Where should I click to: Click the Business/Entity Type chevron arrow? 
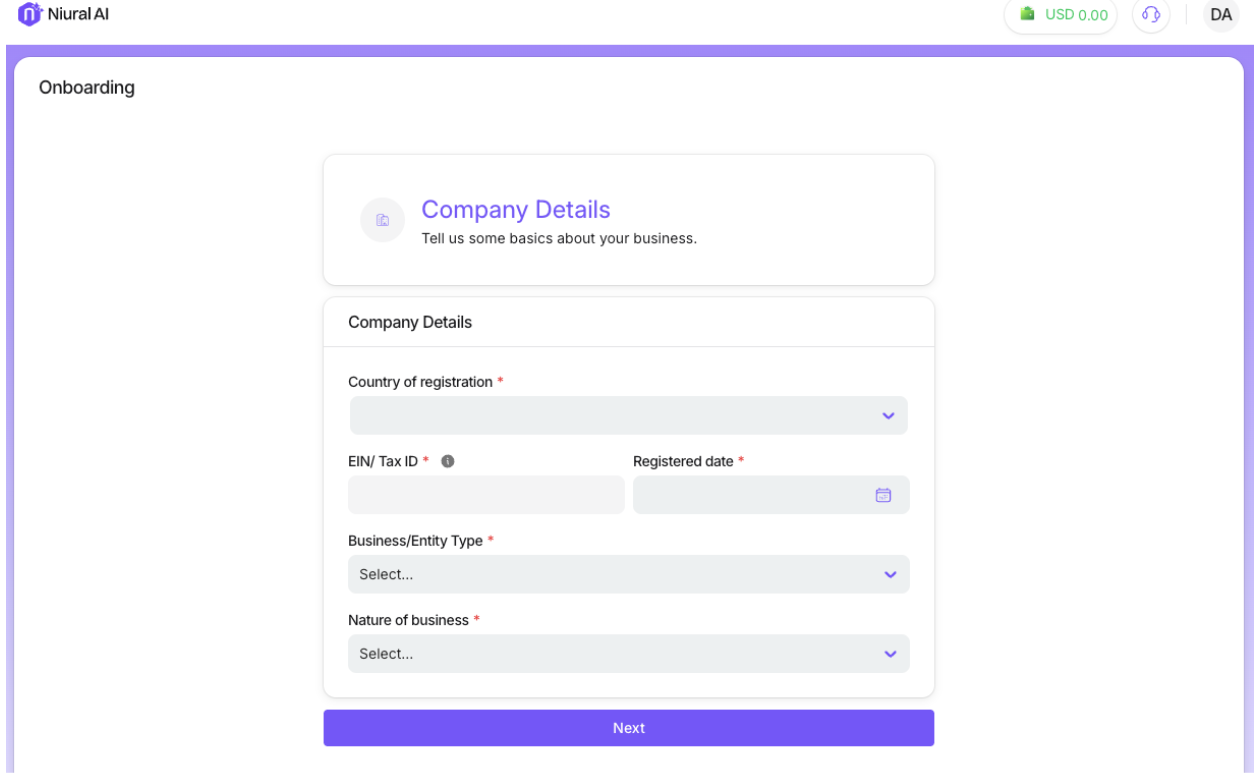coord(890,574)
